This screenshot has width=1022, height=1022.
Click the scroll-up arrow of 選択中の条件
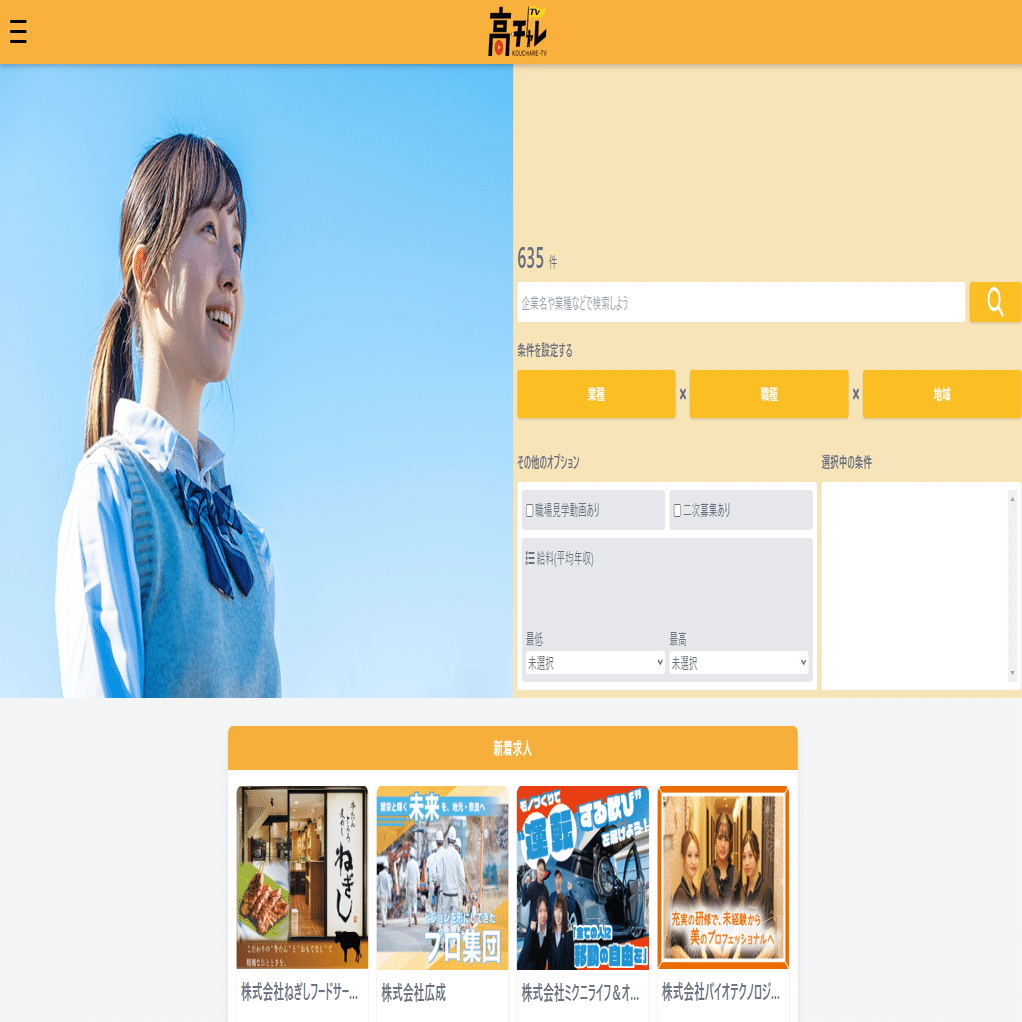coord(1012,499)
